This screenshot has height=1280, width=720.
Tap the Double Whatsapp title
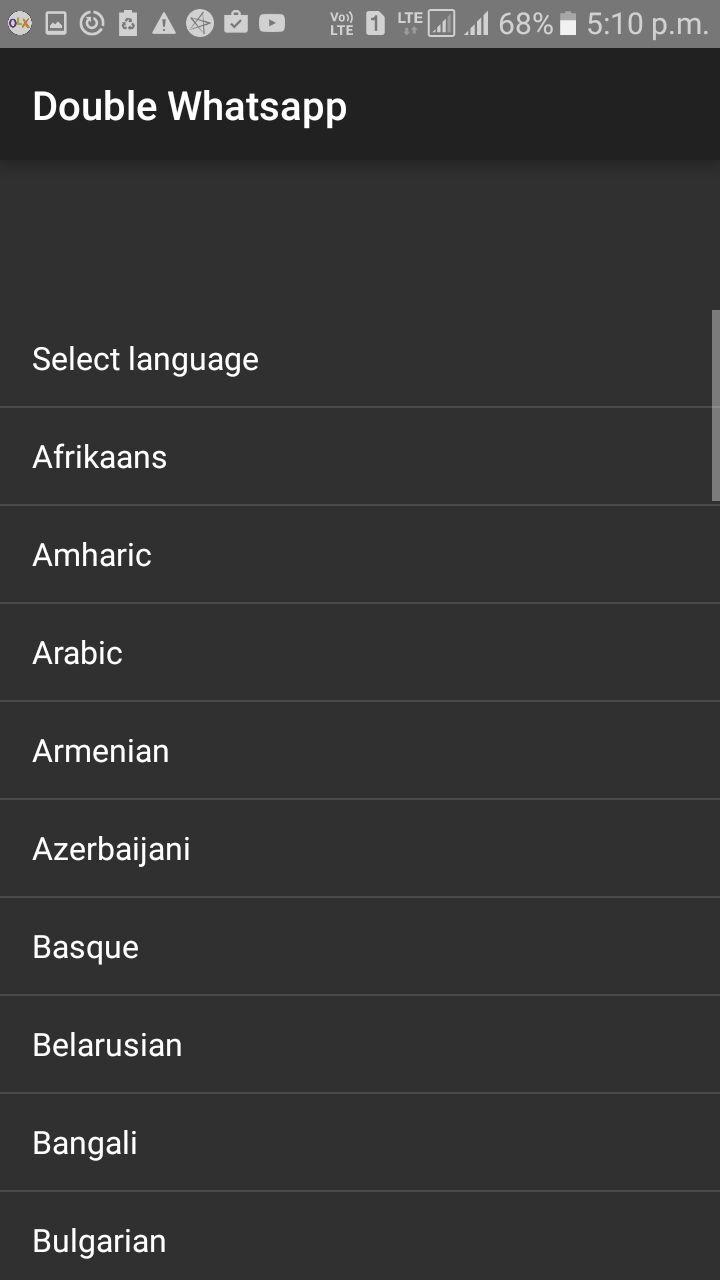pos(190,106)
